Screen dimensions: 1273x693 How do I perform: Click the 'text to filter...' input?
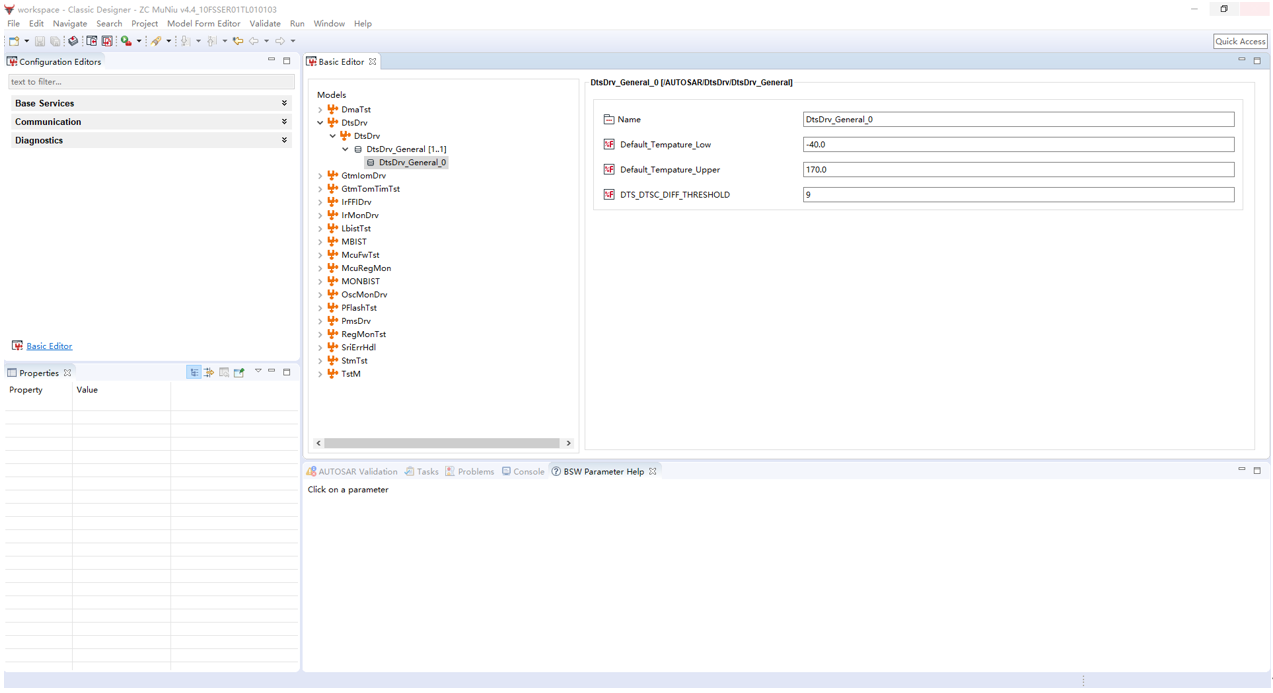[x=151, y=82]
